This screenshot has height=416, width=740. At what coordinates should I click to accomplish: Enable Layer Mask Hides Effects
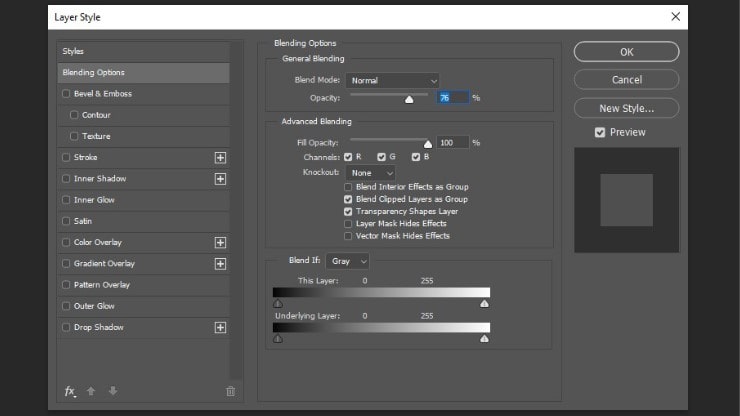tap(348, 224)
